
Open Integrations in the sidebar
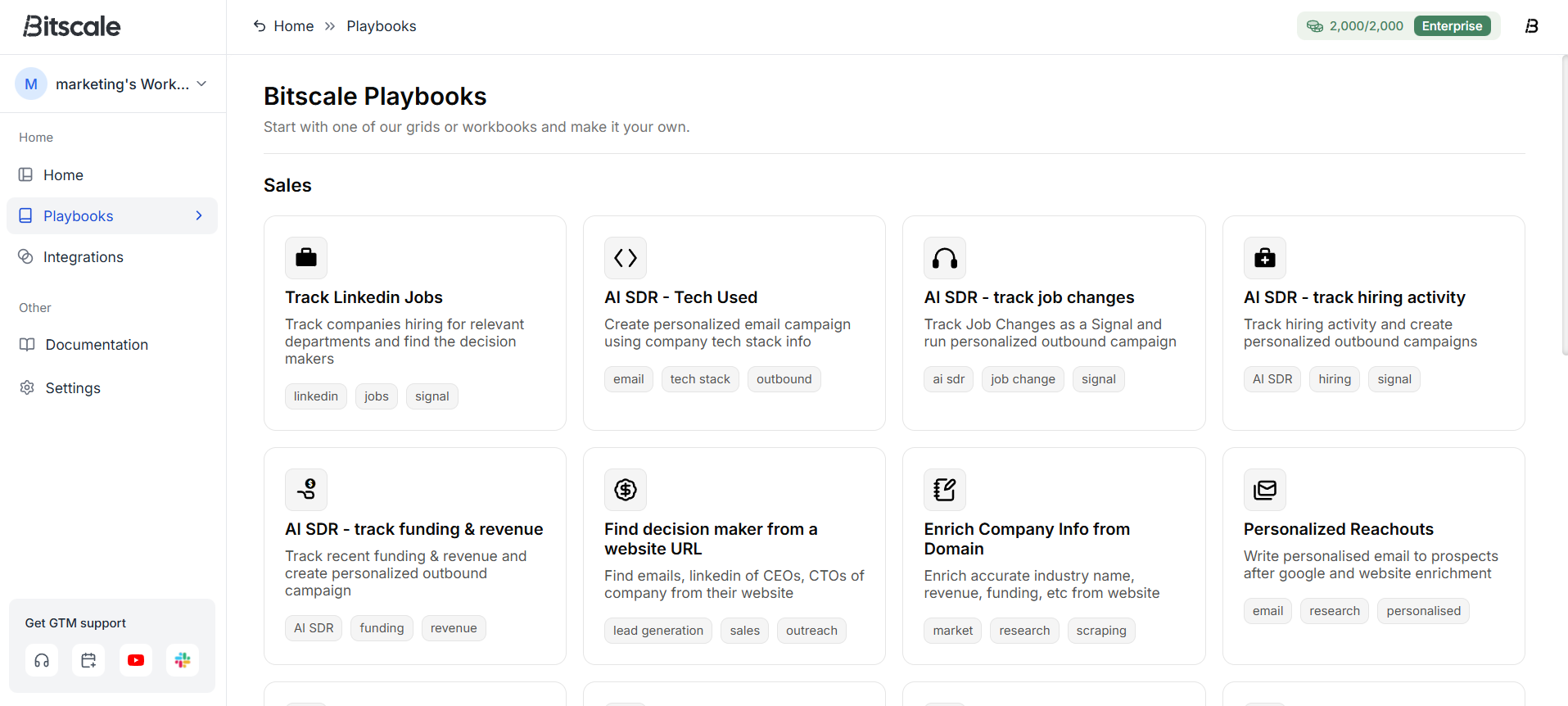112,256
